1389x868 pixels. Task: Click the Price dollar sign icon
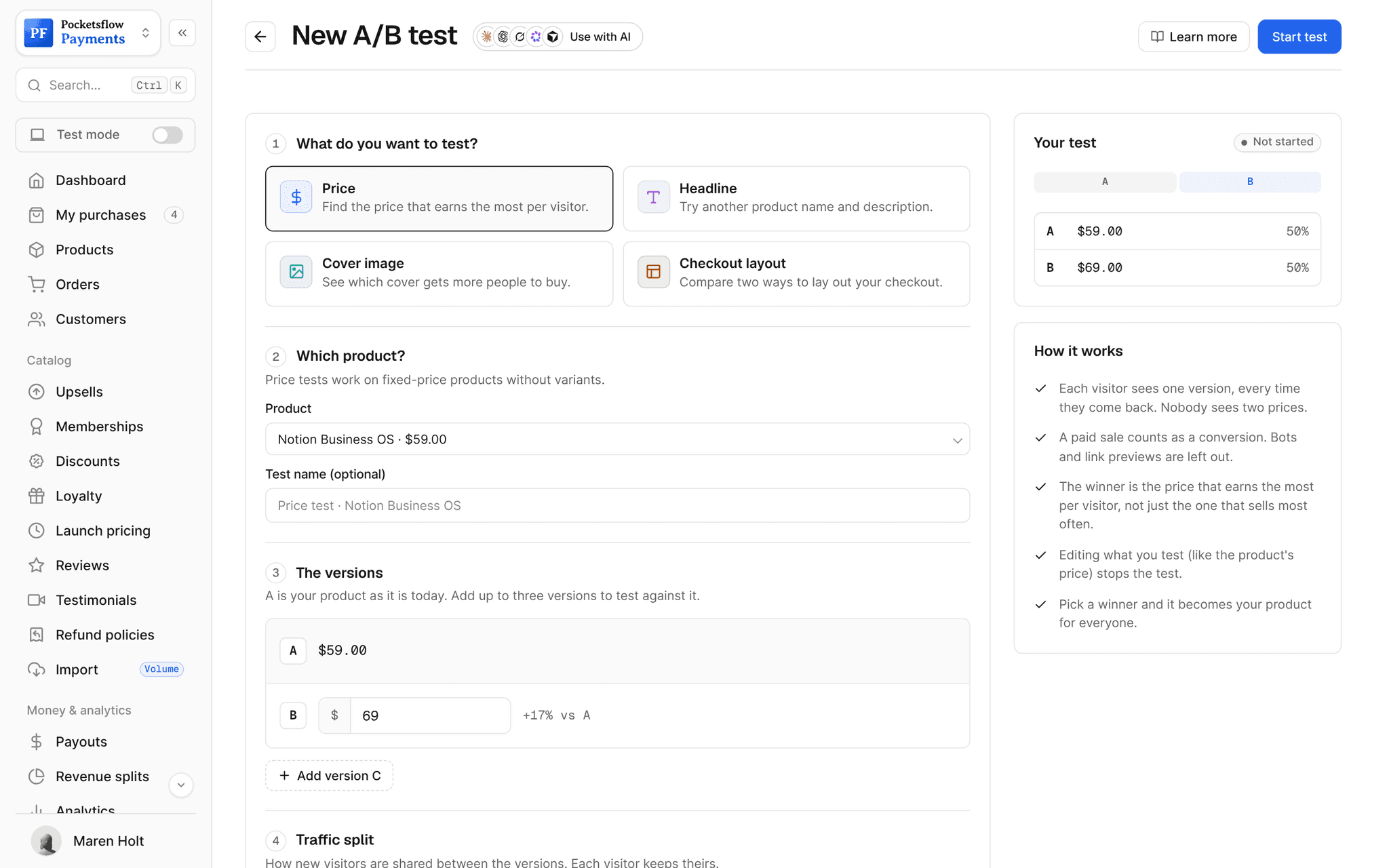click(x=296, y=197)
